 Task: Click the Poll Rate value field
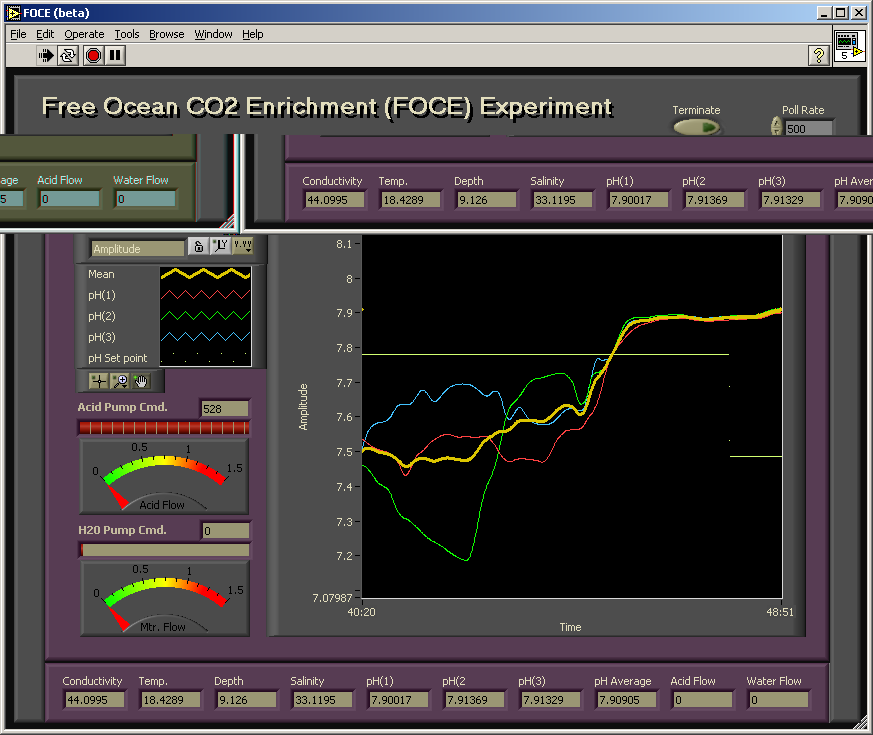(x=808, y=129)
